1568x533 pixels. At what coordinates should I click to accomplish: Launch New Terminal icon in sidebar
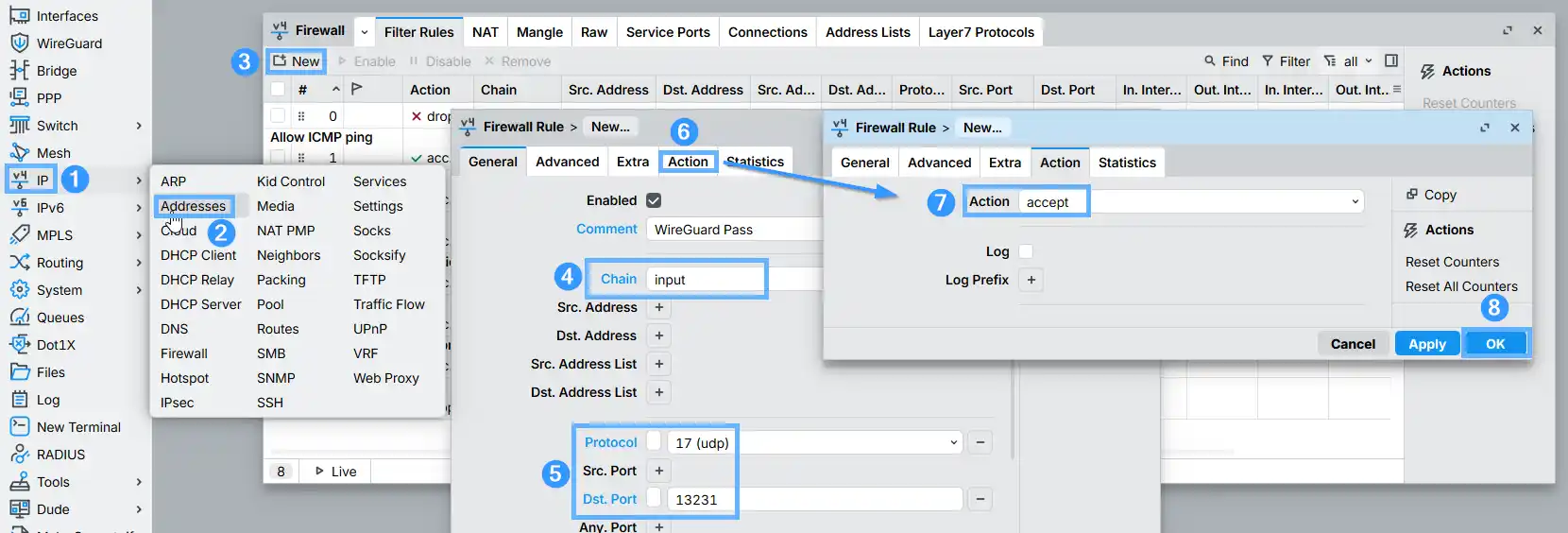coord(19,427)
